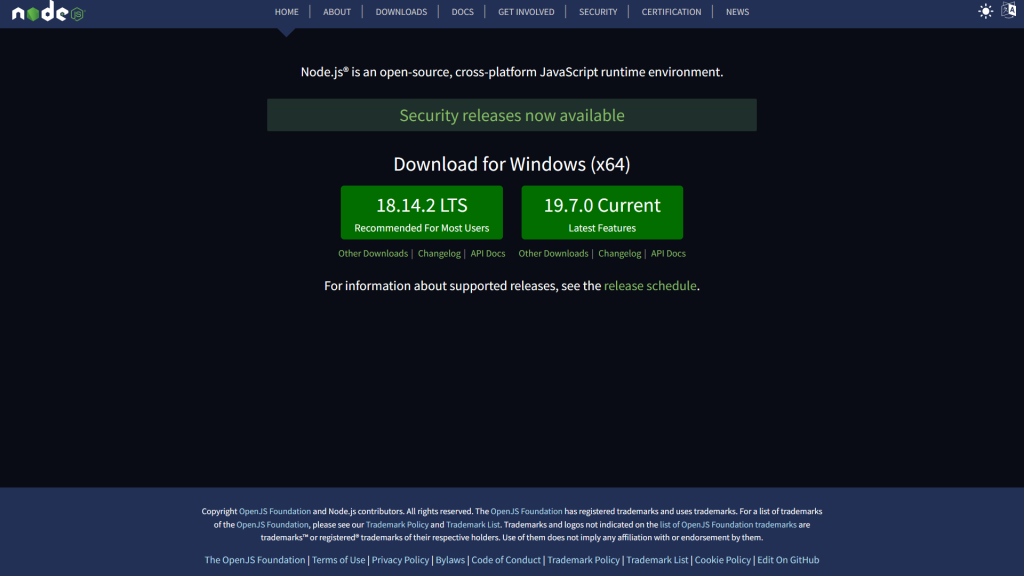
Task: Open the ABOUT nav item
Action: pos(337,12)
